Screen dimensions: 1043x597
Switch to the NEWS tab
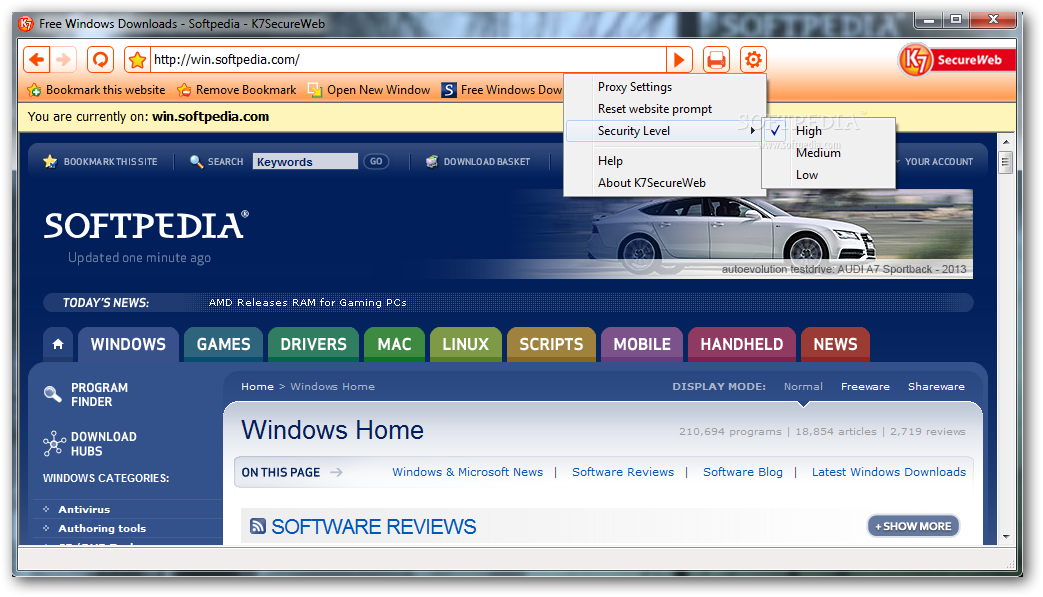(835, 344)
